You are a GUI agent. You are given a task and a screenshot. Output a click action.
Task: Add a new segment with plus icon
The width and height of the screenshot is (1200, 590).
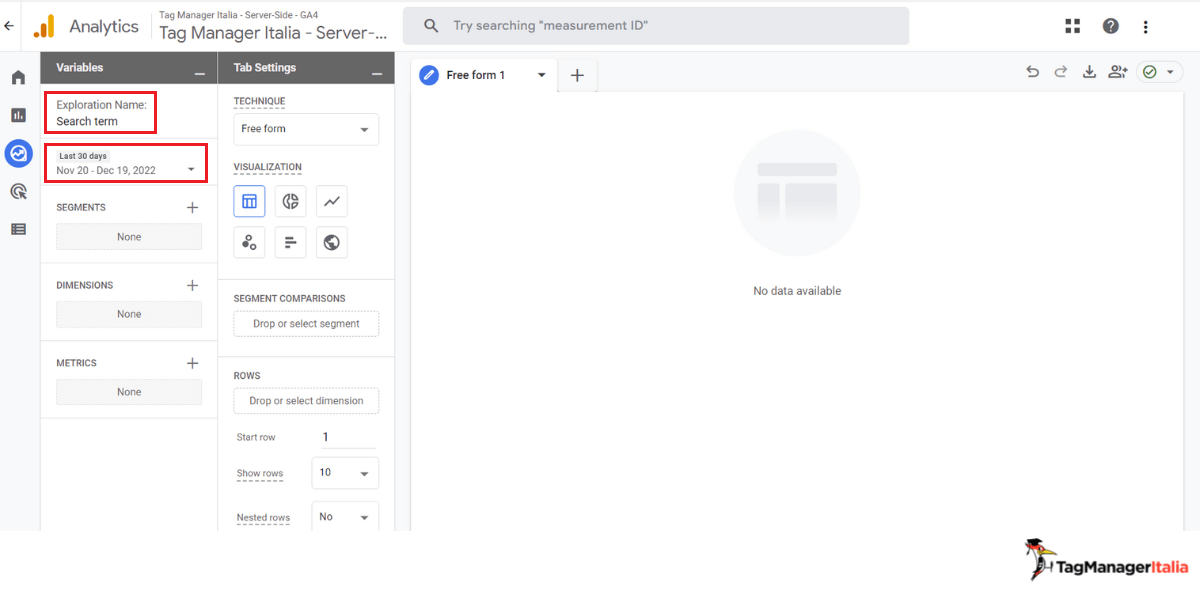193,208
